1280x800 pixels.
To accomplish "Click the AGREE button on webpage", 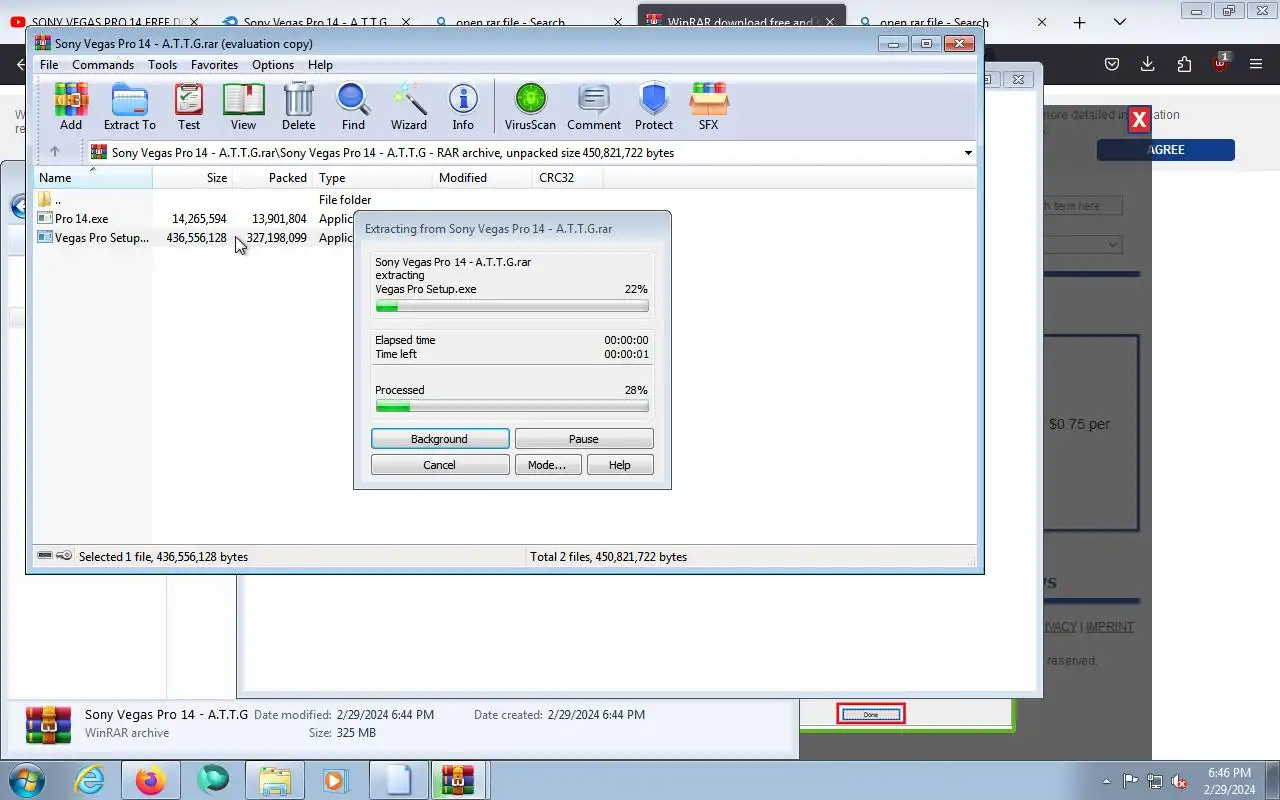I will pos(1166,150).
